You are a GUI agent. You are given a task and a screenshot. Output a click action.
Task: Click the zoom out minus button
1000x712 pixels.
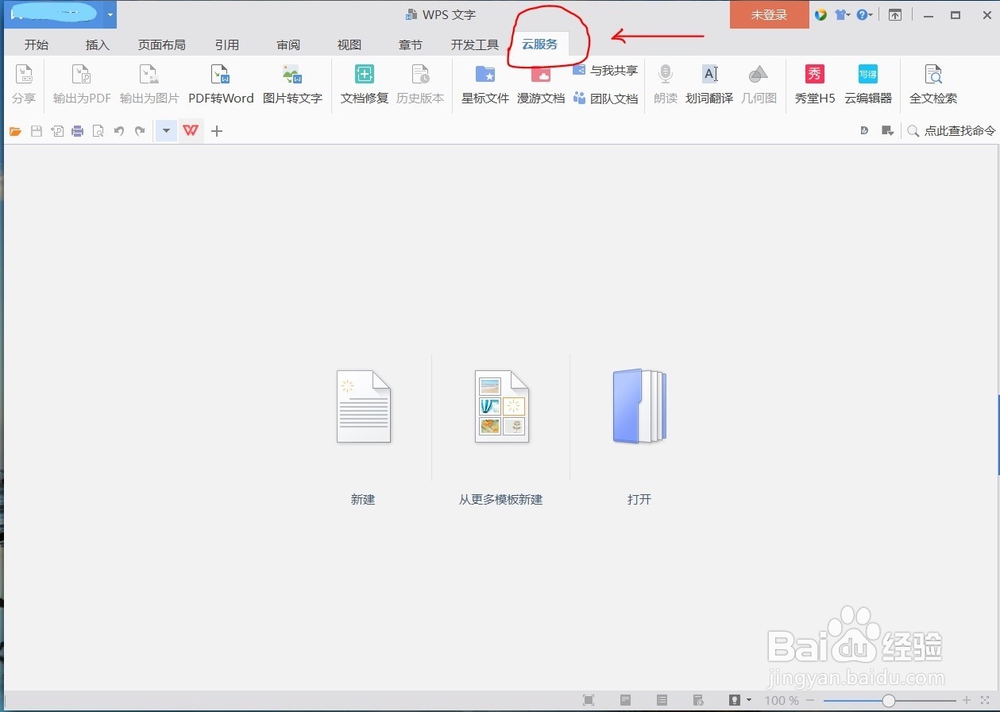coord(811,701)
